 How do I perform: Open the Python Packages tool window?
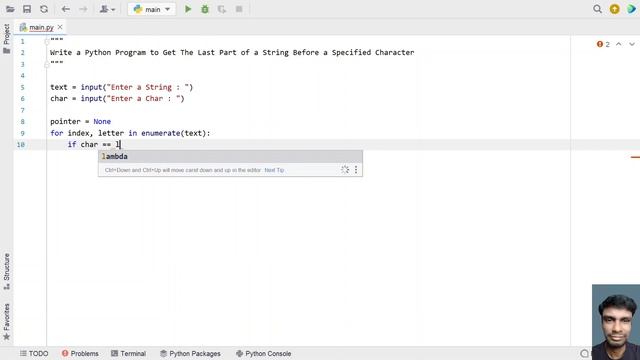(190, 353)
